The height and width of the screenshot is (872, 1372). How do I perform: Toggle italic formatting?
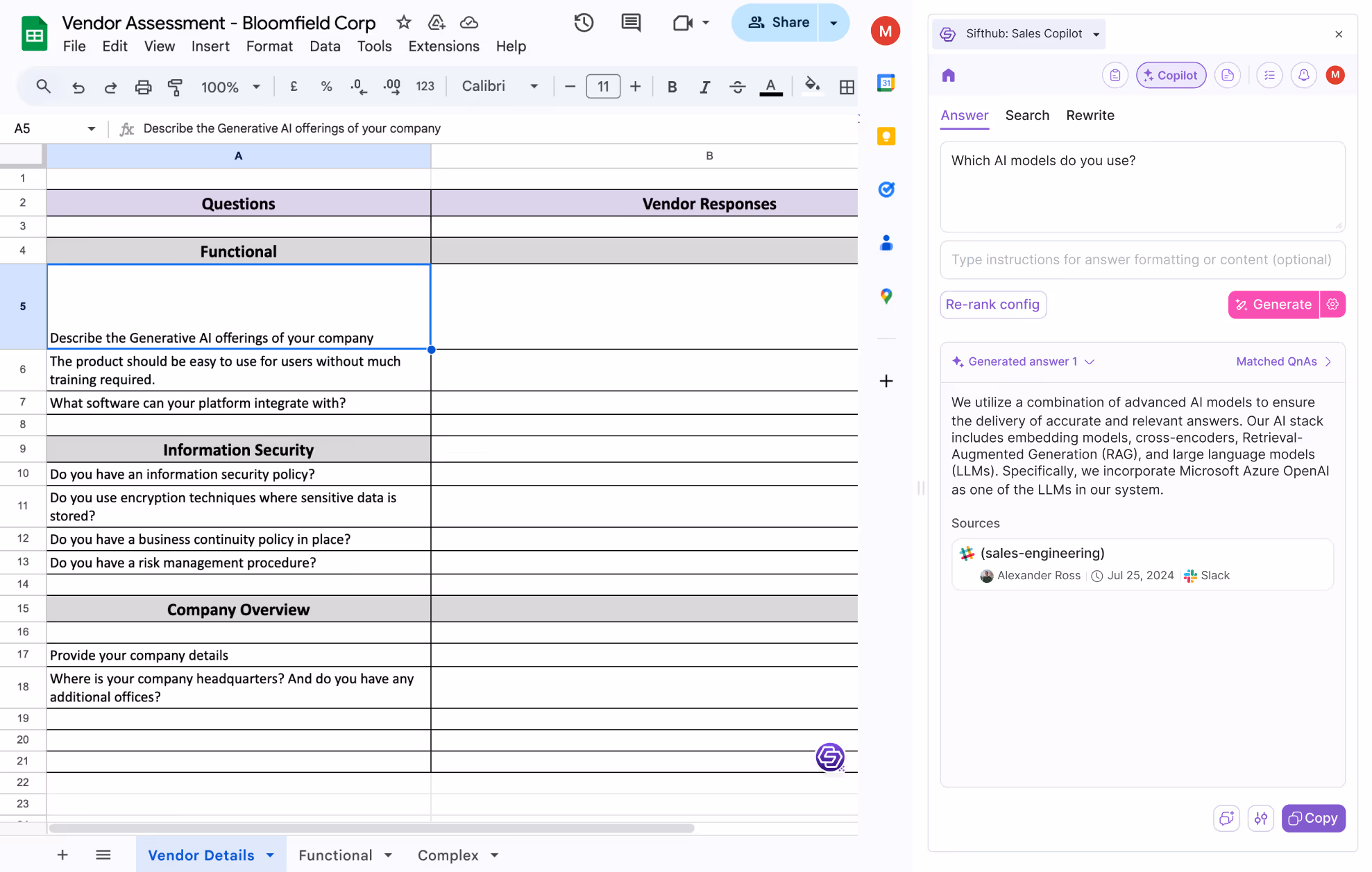704,87
